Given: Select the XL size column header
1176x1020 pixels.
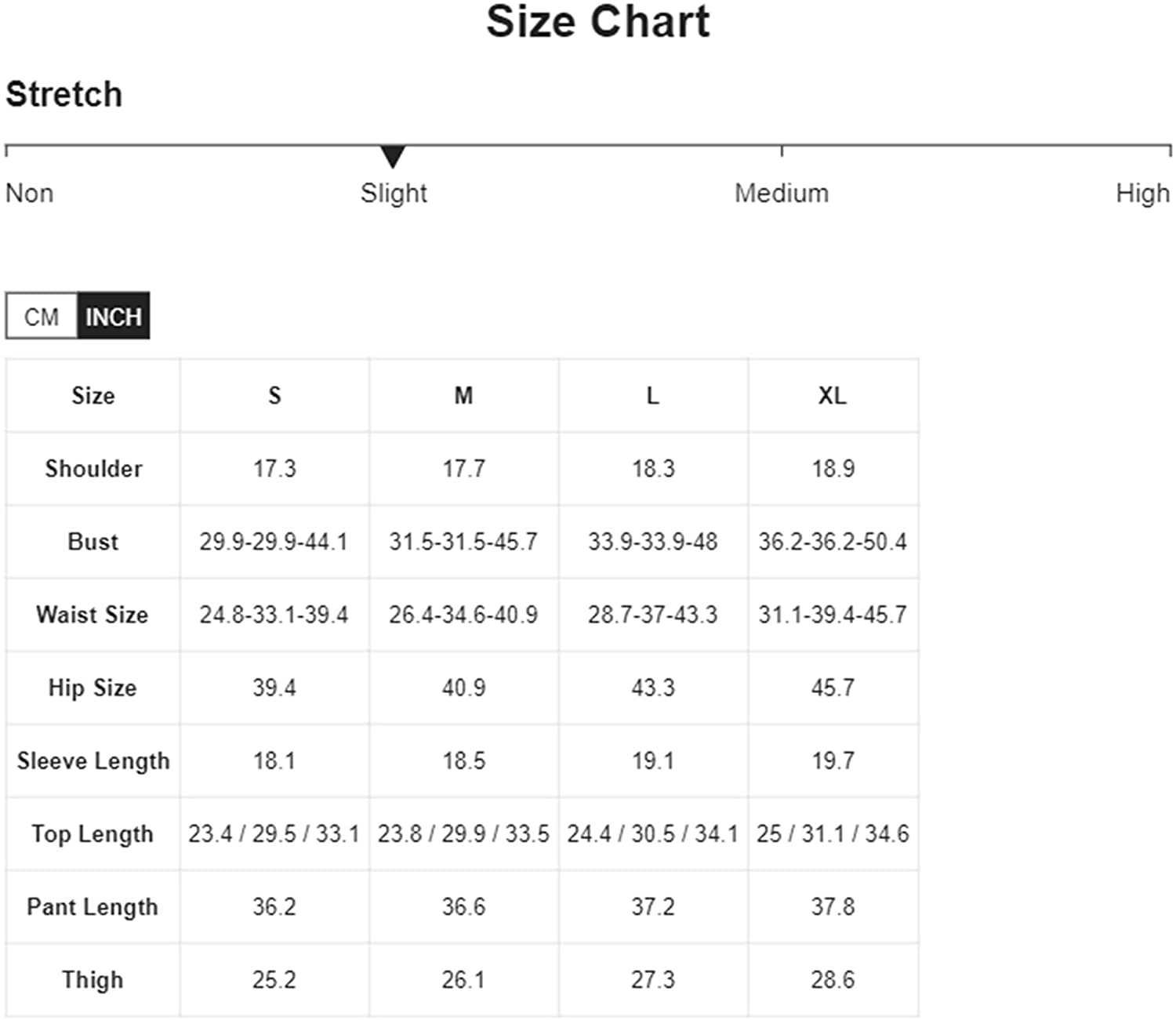Looking at the screenshot, I should click(x=833, y=395).
